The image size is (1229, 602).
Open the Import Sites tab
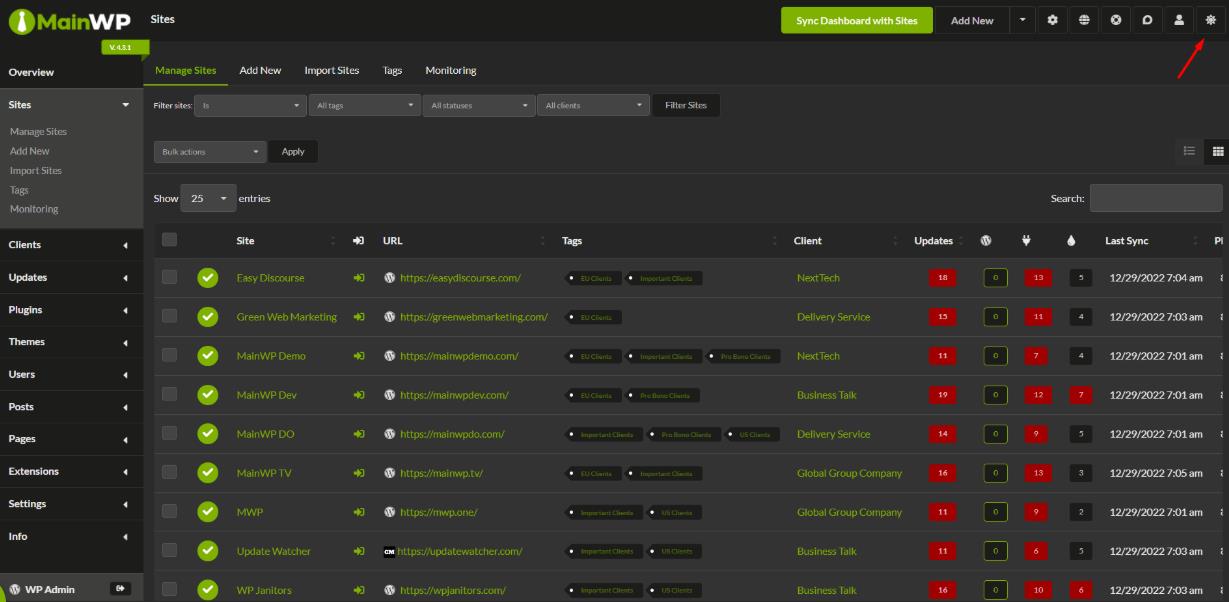[331, 71]
